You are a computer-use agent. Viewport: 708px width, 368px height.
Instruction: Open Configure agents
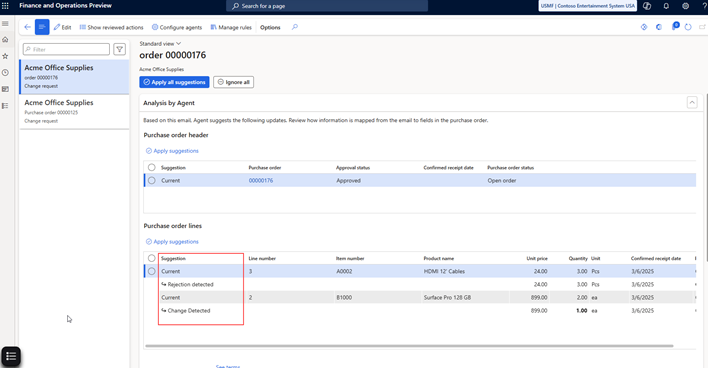[x=177, y=27]
